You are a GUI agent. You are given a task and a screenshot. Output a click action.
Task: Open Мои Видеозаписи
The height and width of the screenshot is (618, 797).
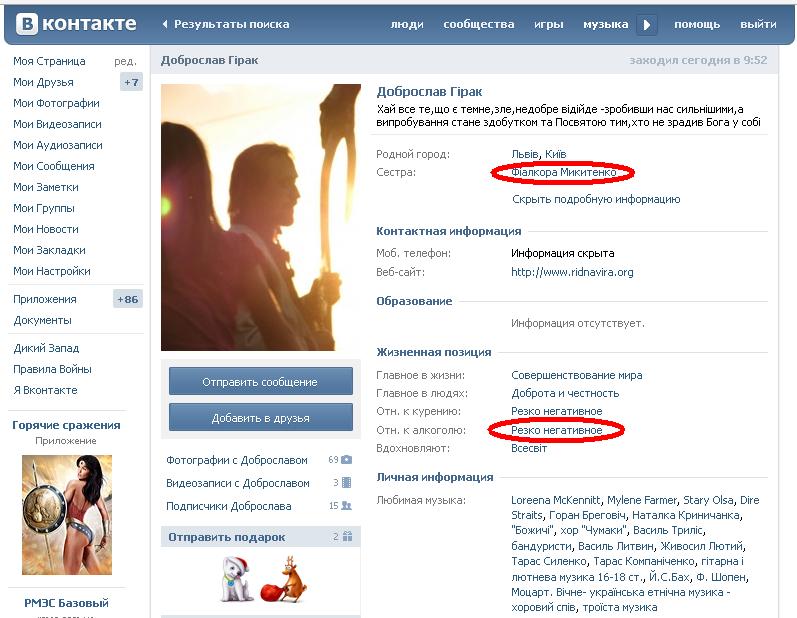57,124
